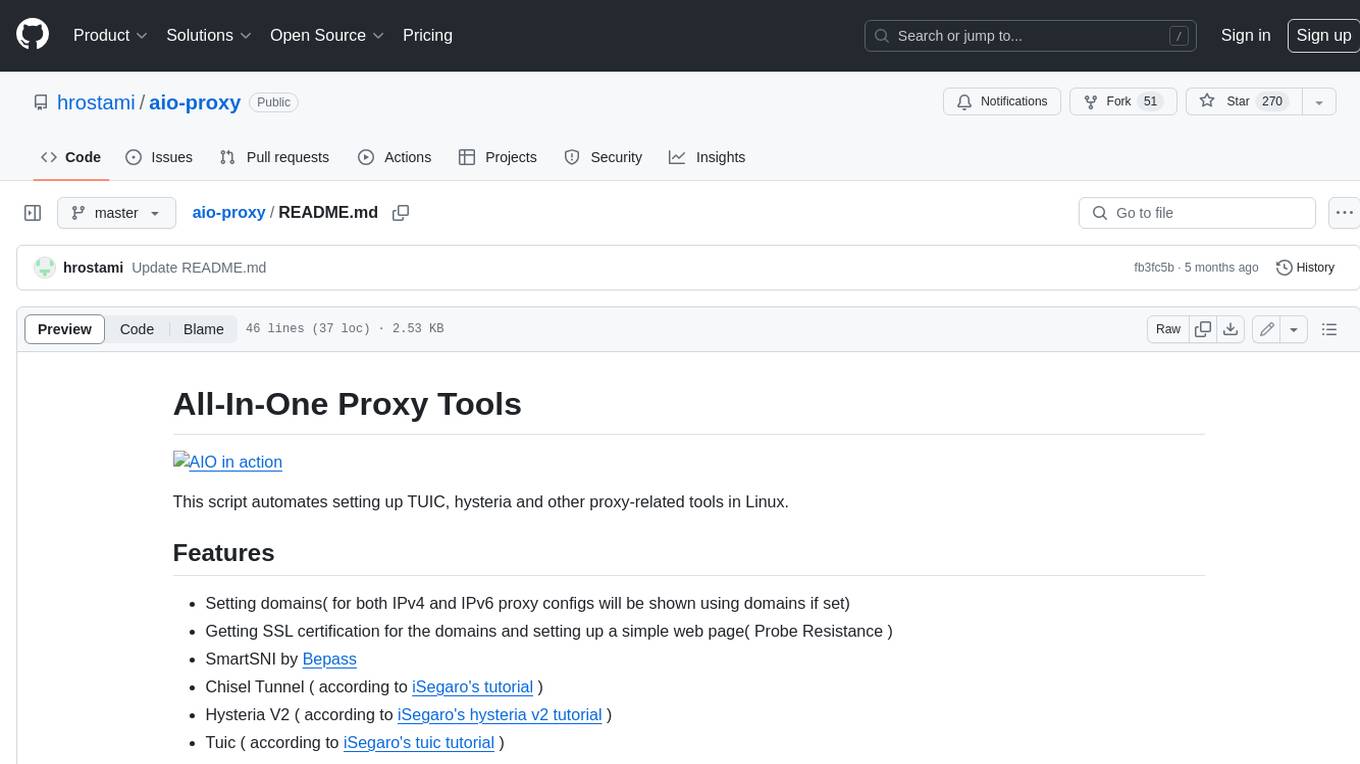Image resolution: width=1360 pixels, height=764 pixels.
Task: Open the Projects tab
Action: pos(498,157)
